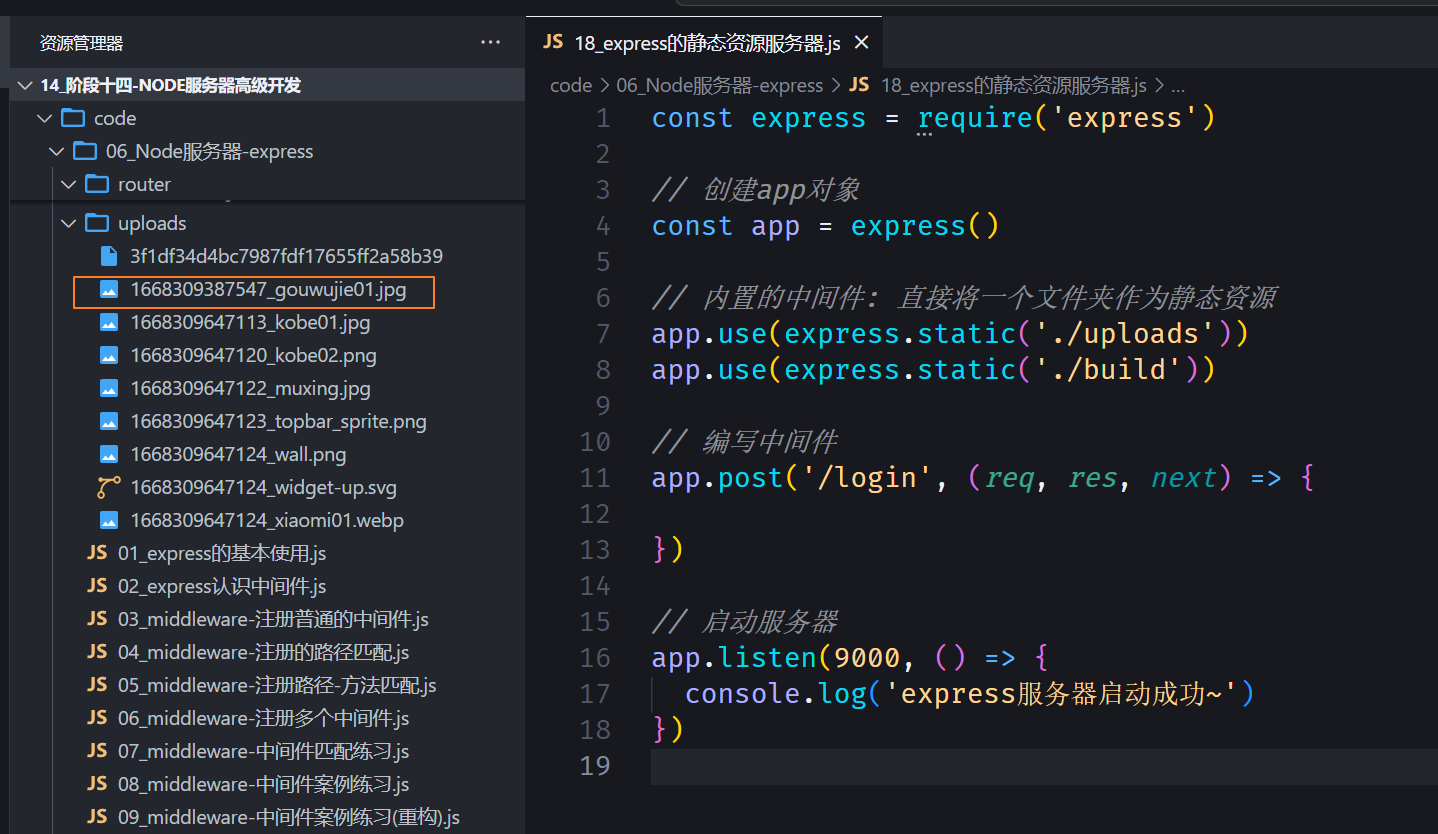Image resolution: width=1438 pixels, height=834 pixels.
Task: Click the file icon of 3f1df34d4bc7987fdf17655ff2a58b39
Action: [110, 257]
